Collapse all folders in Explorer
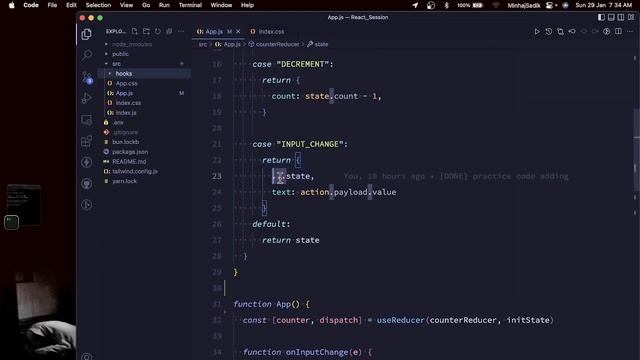This screenshot has height=360, width=640. click(x=169, y=31)
